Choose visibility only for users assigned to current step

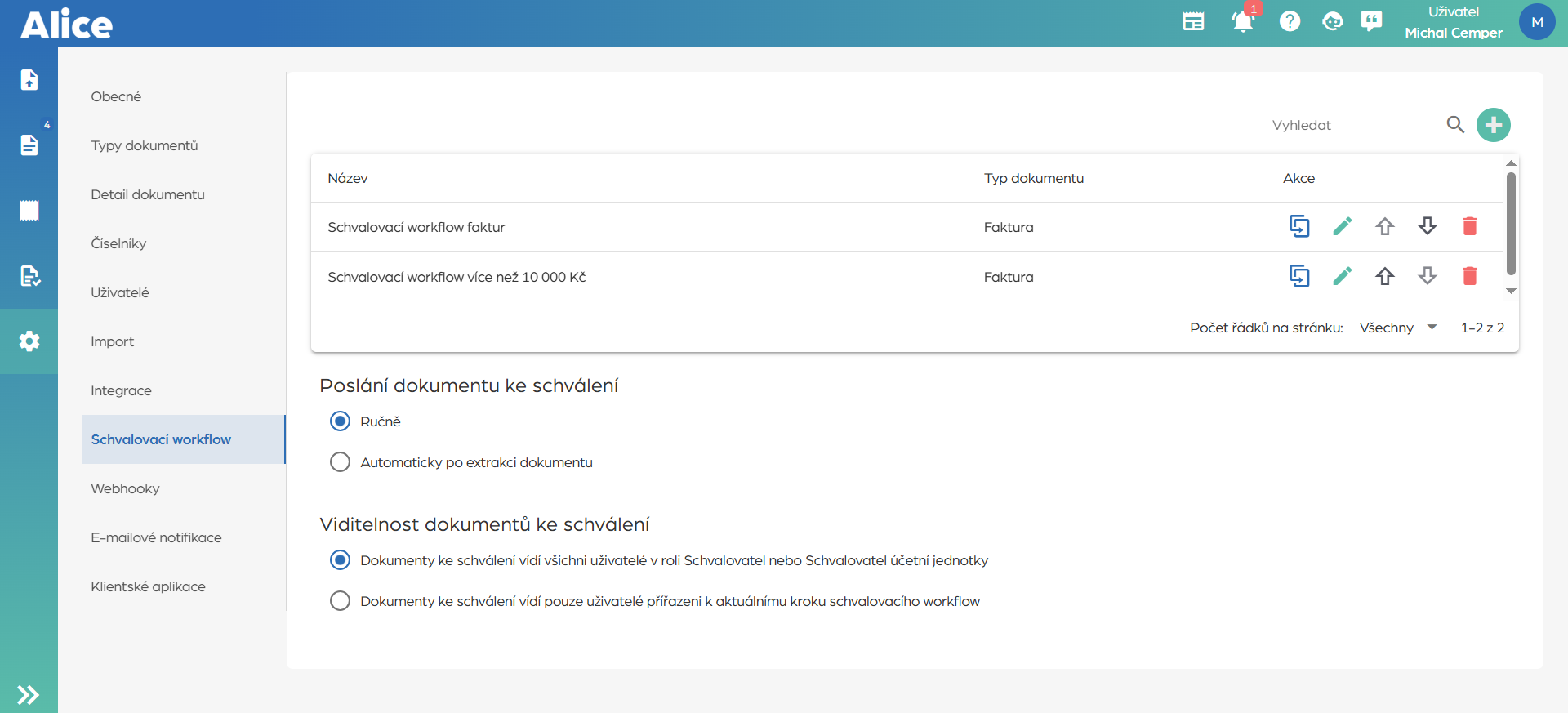pos(340,601)
